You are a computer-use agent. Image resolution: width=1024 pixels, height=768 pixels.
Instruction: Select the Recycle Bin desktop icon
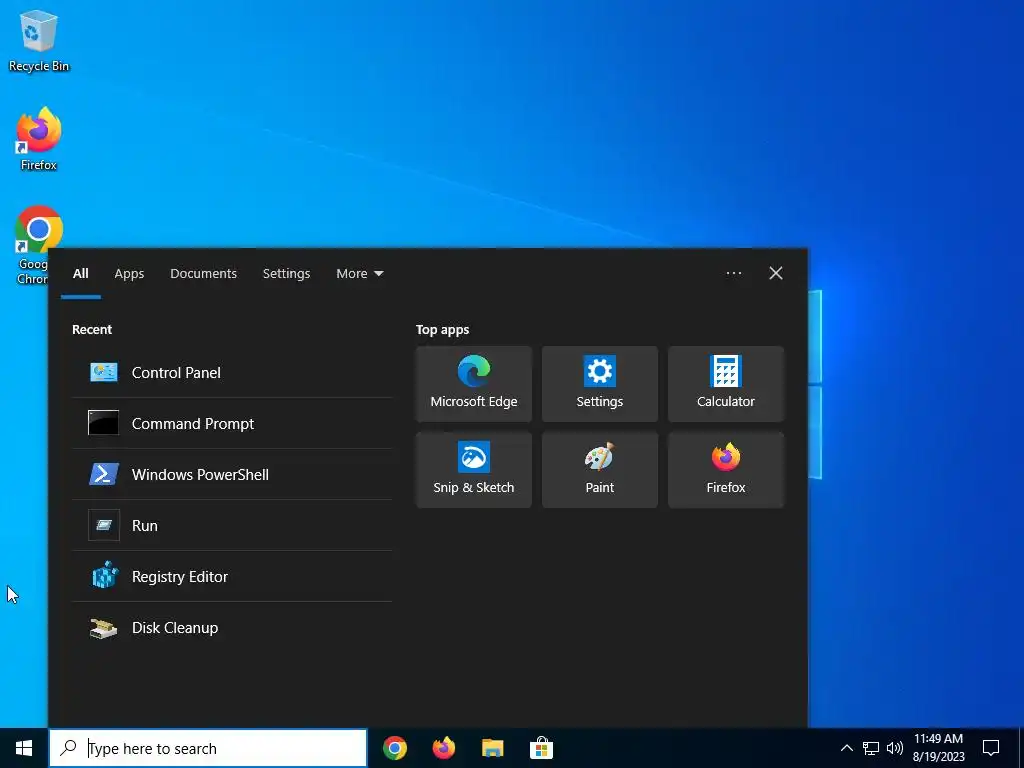coord(39,41)
